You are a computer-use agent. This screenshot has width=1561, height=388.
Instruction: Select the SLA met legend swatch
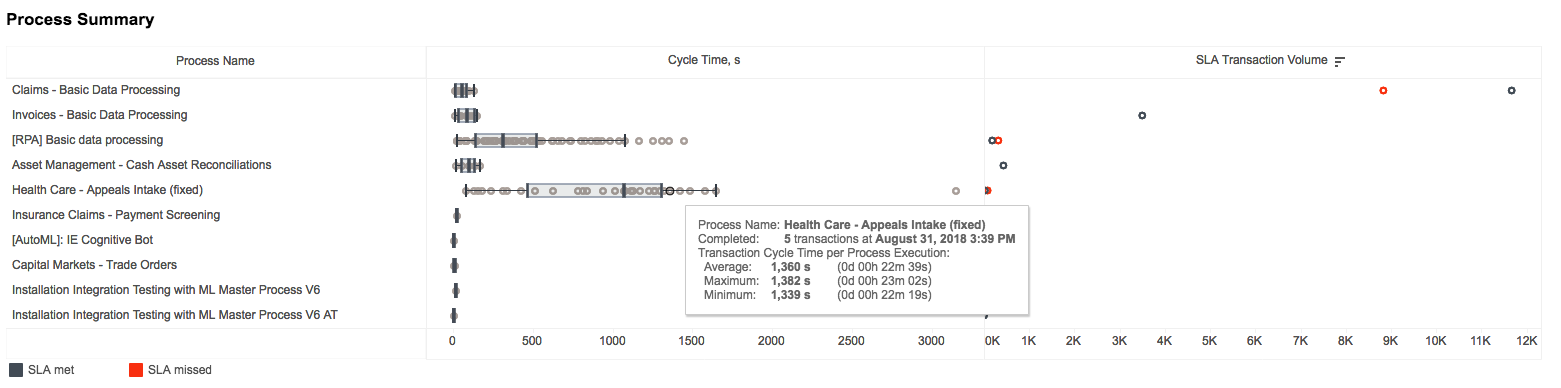15,370
